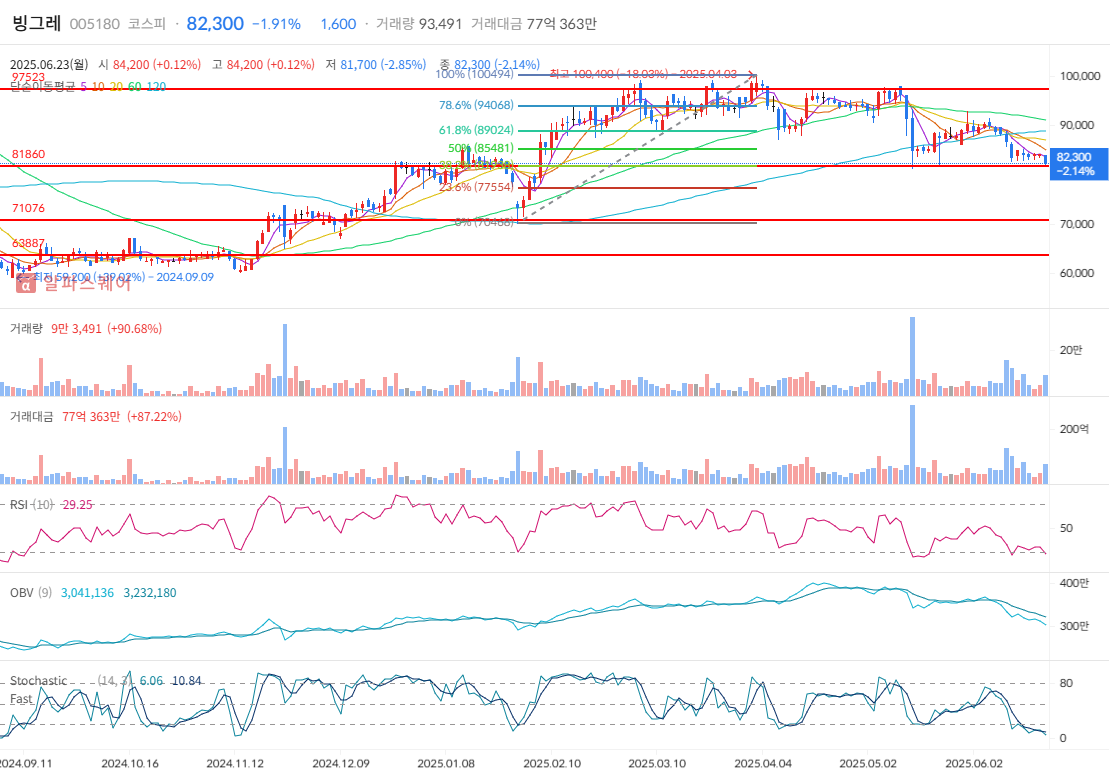Viewport: 1110px width, 778px height.
Task: Click the Fibonacci 23.6% (77554) label
Action: [x=476, y=188]
